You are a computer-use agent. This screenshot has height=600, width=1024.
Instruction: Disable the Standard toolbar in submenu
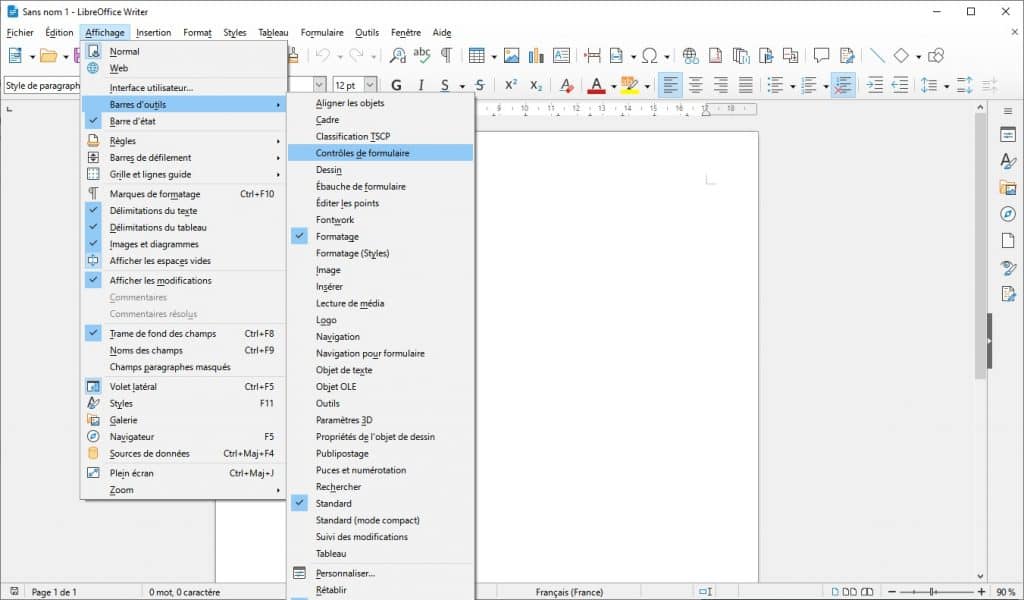[381, 503]
